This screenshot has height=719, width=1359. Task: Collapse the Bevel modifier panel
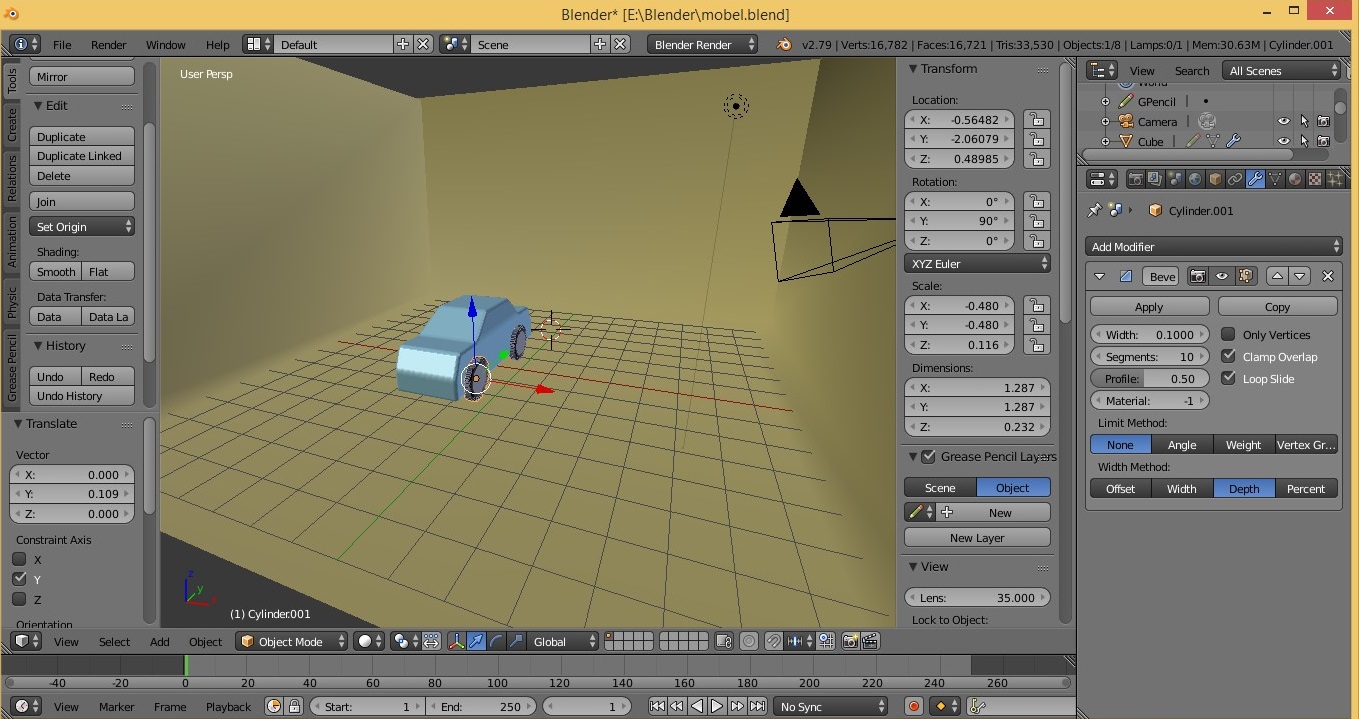(1099, 276)
